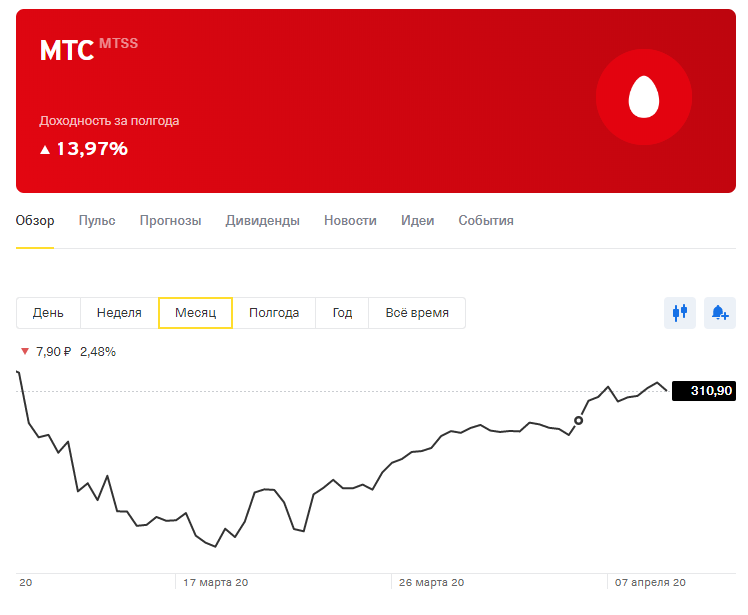The width and height of the screenshot is (748, 615).
Task: Click the 07 апреля 20 axis date
Action: point(650,583)
